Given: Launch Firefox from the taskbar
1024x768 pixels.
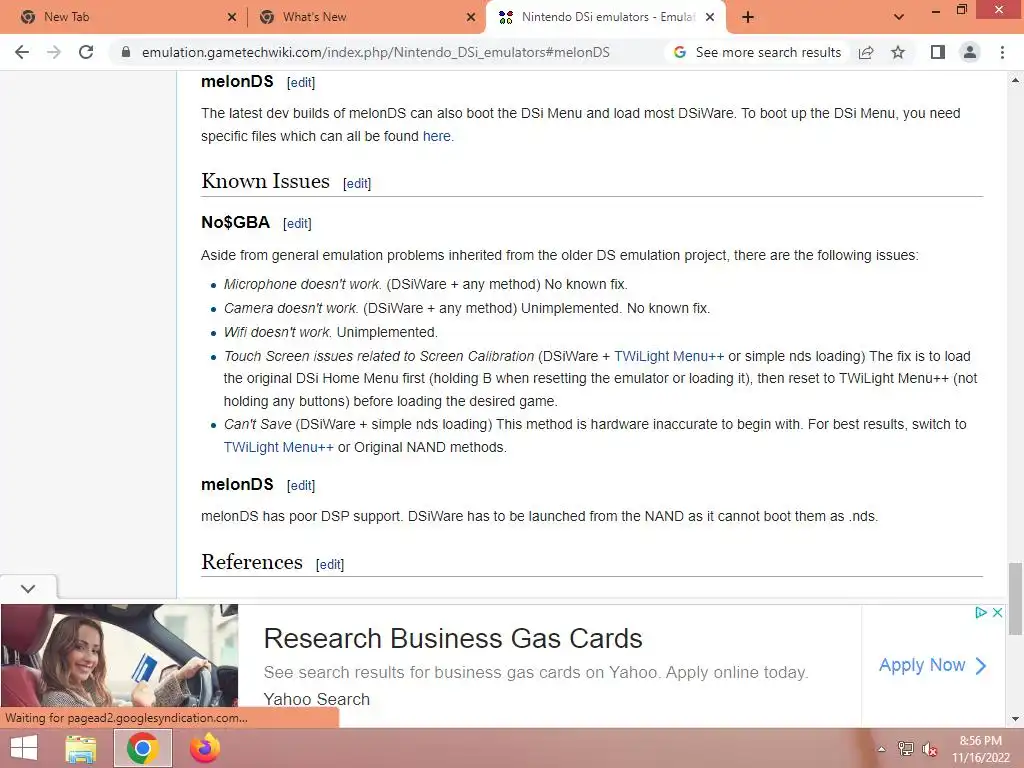Looking at the screenshot, I should pos(204,748).
